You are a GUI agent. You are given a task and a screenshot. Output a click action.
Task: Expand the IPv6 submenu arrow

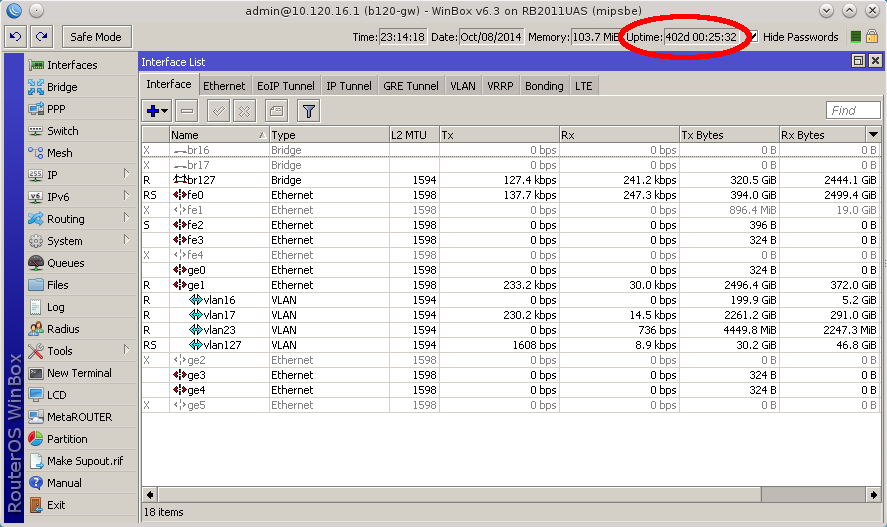click(126, 196)
